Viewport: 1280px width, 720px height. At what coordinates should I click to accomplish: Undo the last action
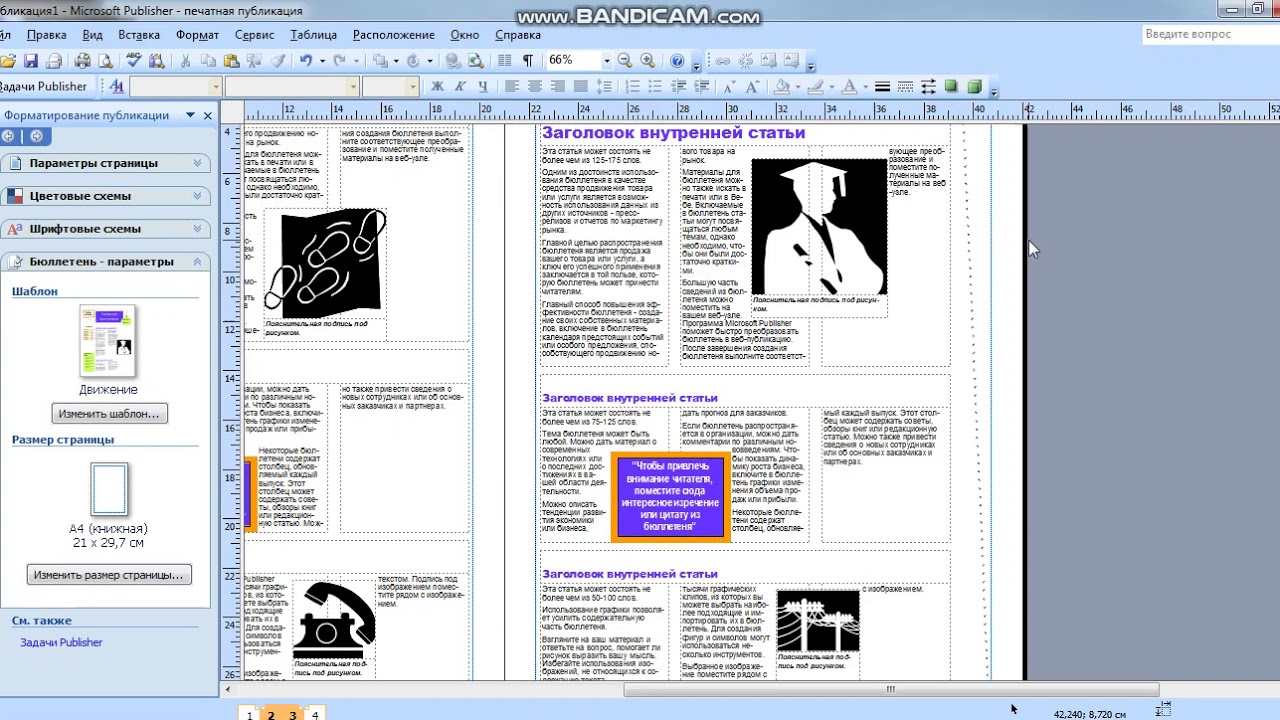(x=305, y=61)
